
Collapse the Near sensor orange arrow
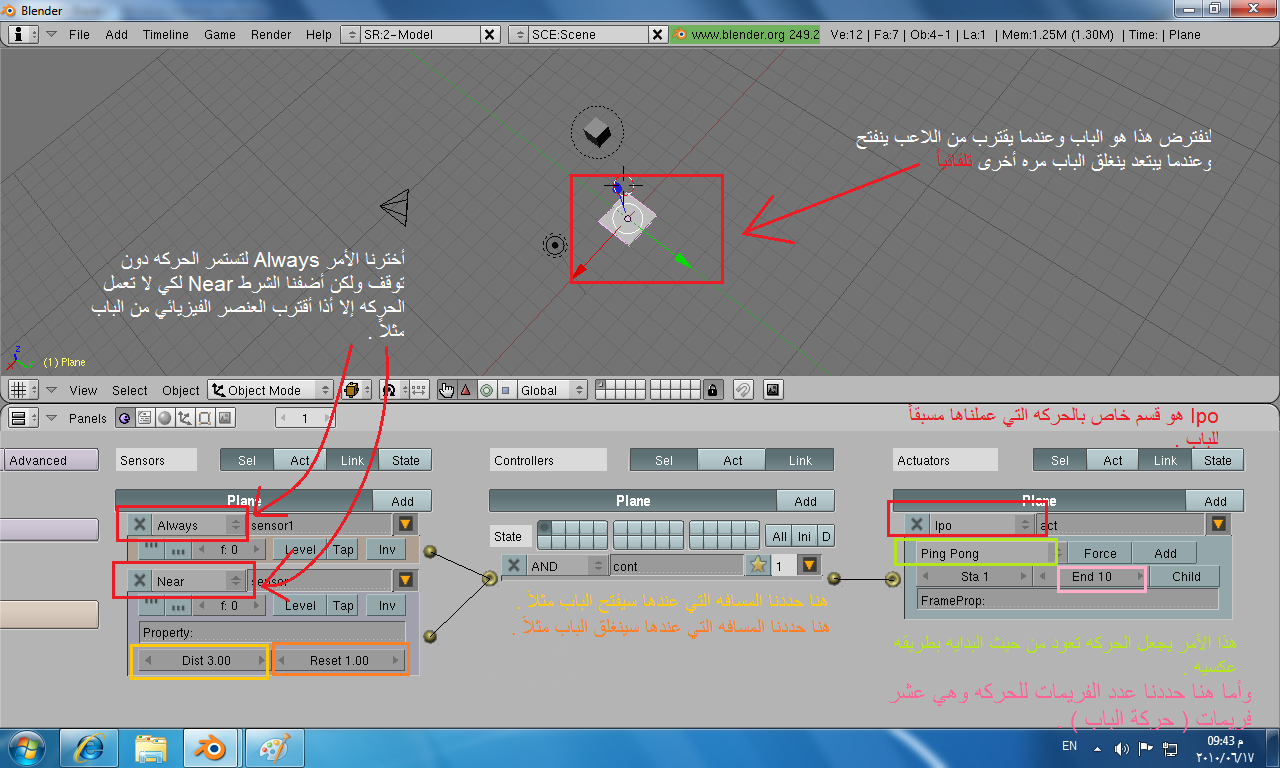point(405,580)
